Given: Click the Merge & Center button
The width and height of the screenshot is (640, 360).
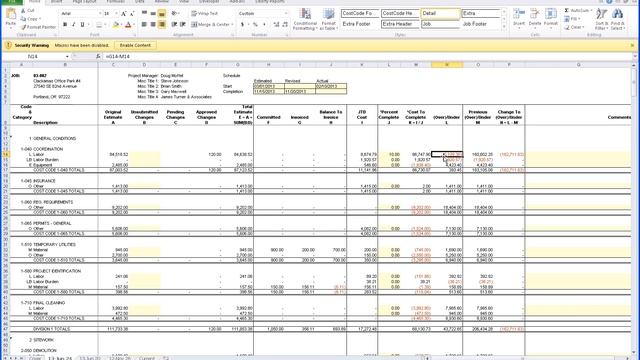Looking at the screenshot, I should [x=211, y=25].
